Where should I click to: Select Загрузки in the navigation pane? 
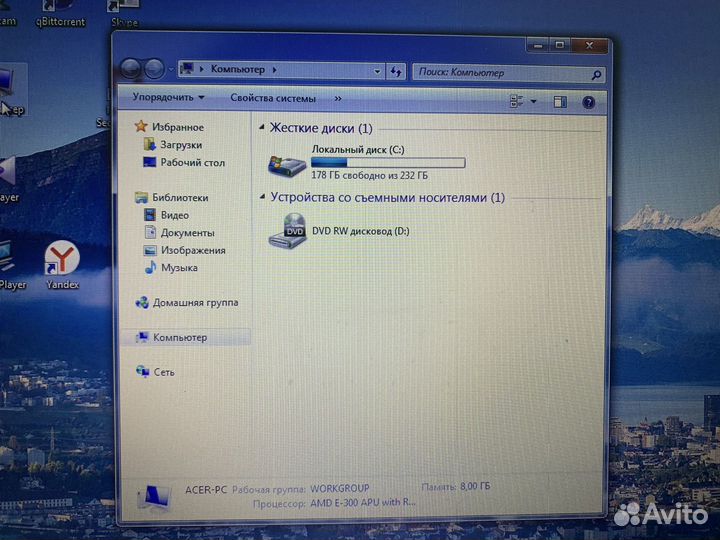pos(180,145)
